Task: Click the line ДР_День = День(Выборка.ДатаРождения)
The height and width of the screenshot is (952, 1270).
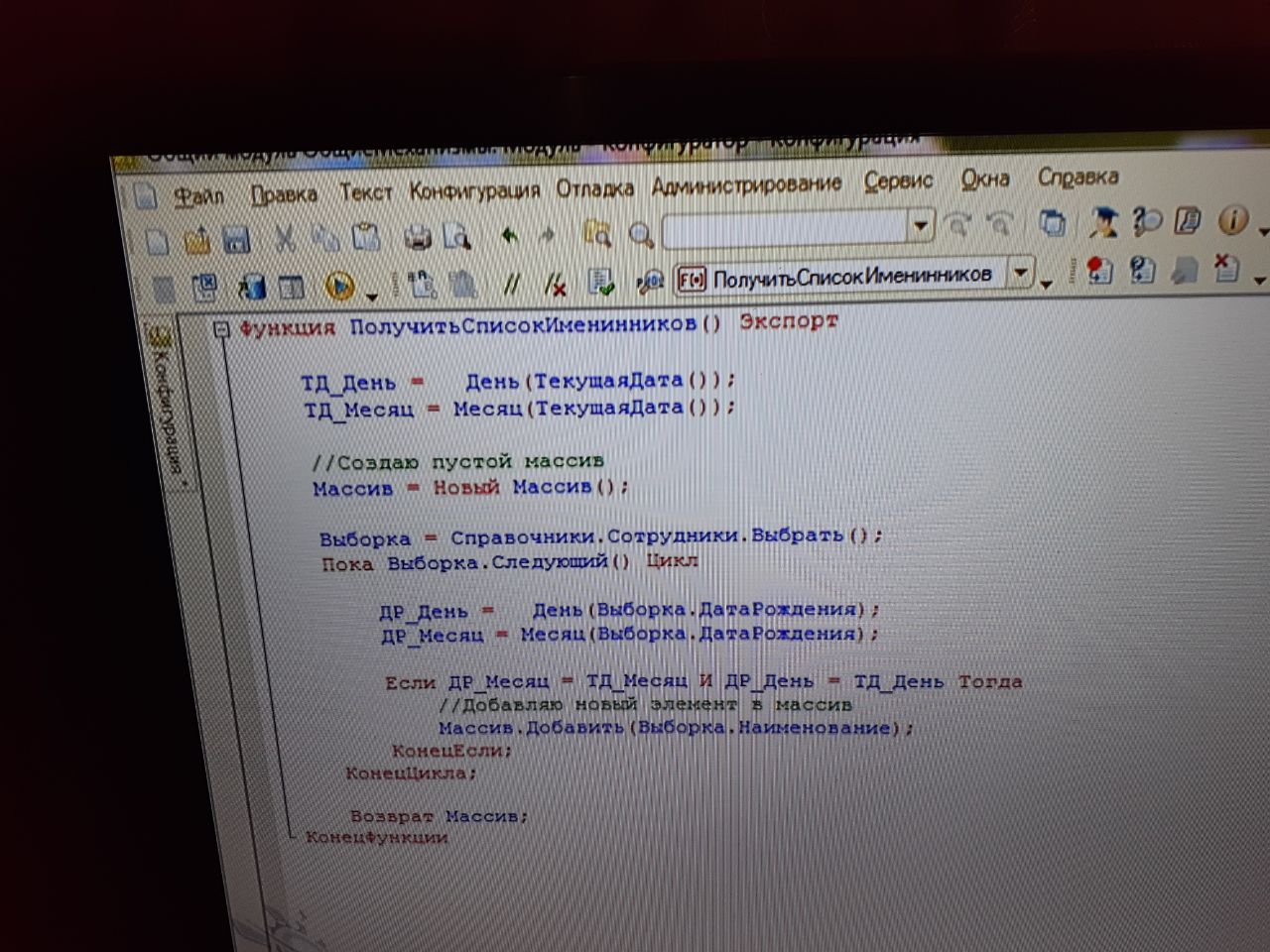Action: (628, 610)
